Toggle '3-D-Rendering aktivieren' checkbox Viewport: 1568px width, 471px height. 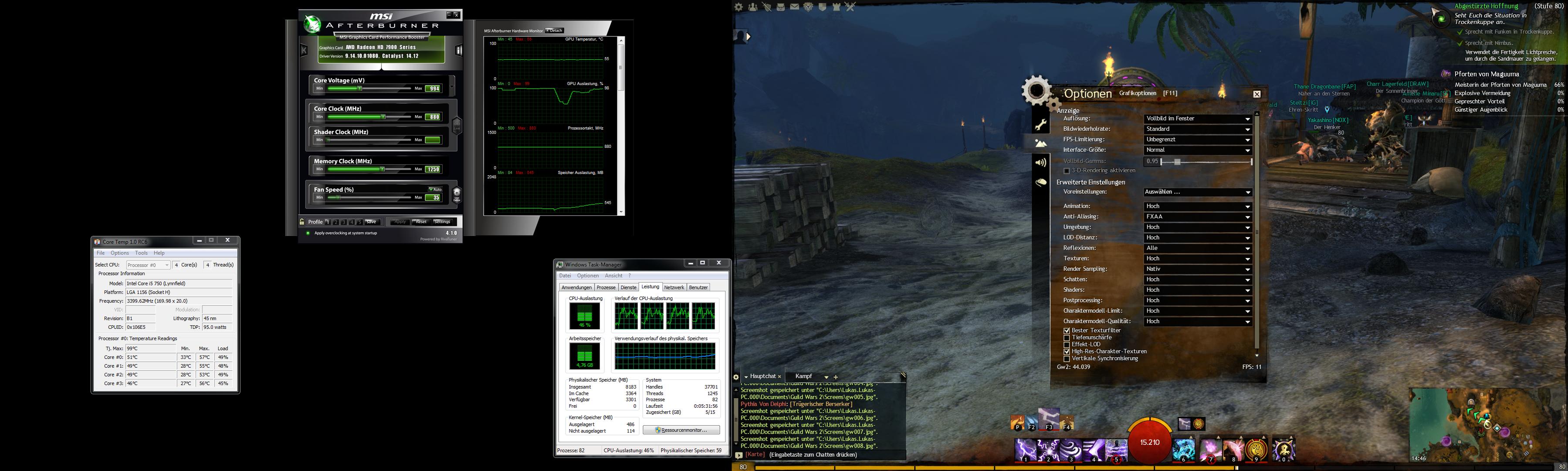[1067, 171]
